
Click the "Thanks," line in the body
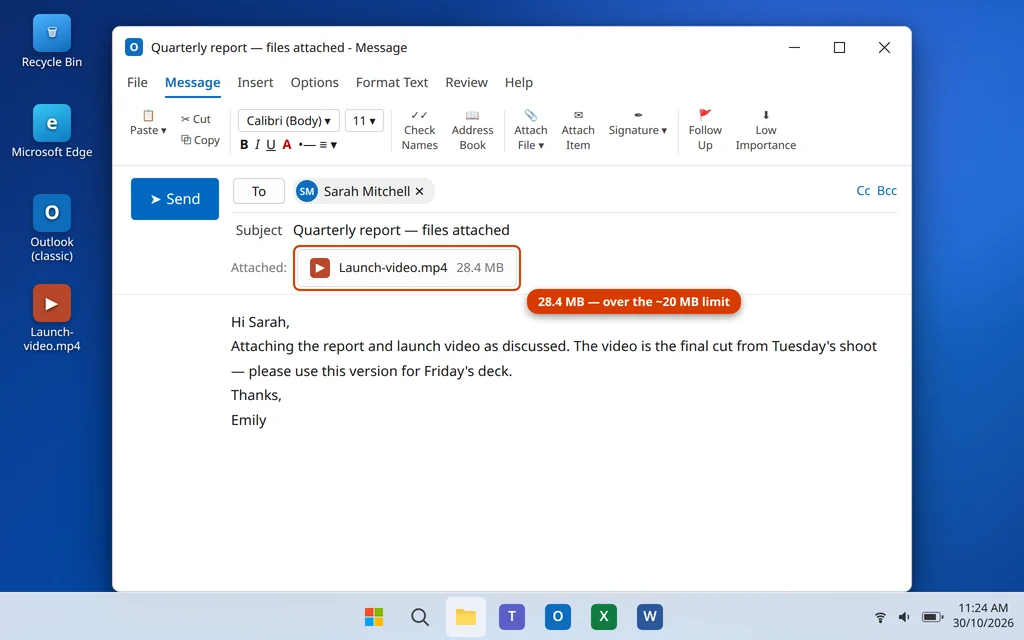256,395
